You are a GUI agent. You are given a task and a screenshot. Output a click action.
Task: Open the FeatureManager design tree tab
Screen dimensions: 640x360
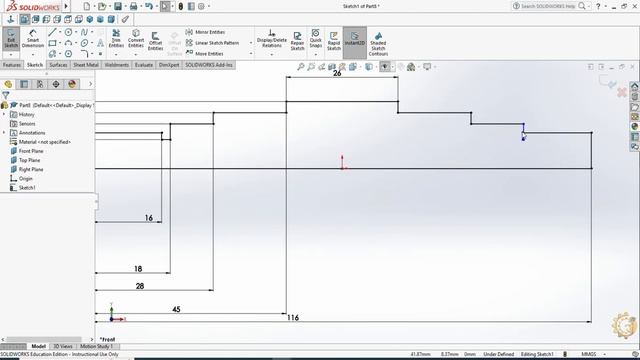point(8,84)
